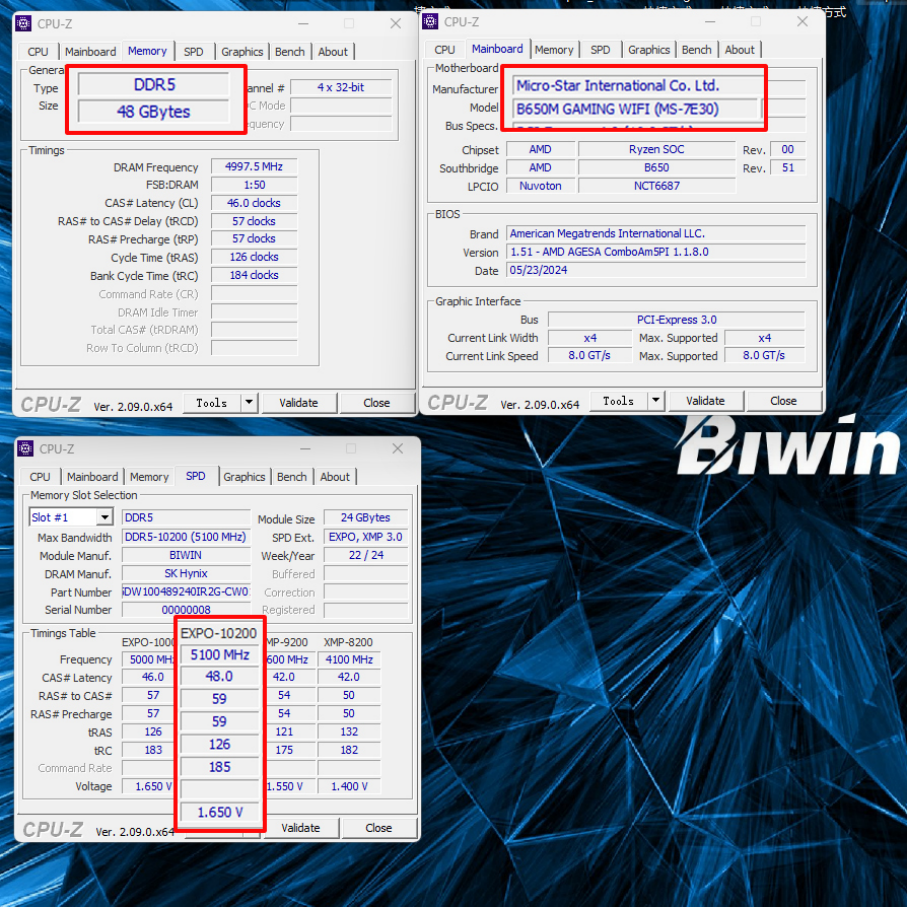
Task: Click the BIOS date 05/23/2024 field
Action: (x=656, y=270)
